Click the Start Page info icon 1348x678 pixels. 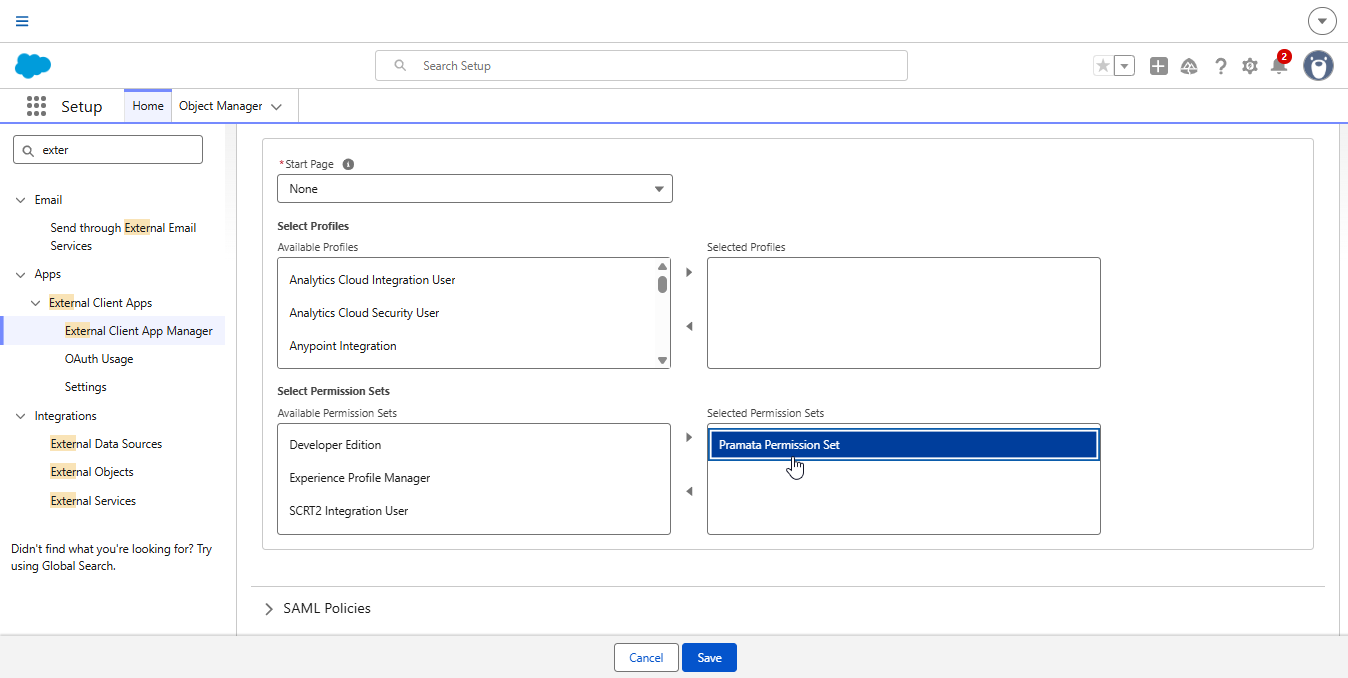click(x=348, y=164)
